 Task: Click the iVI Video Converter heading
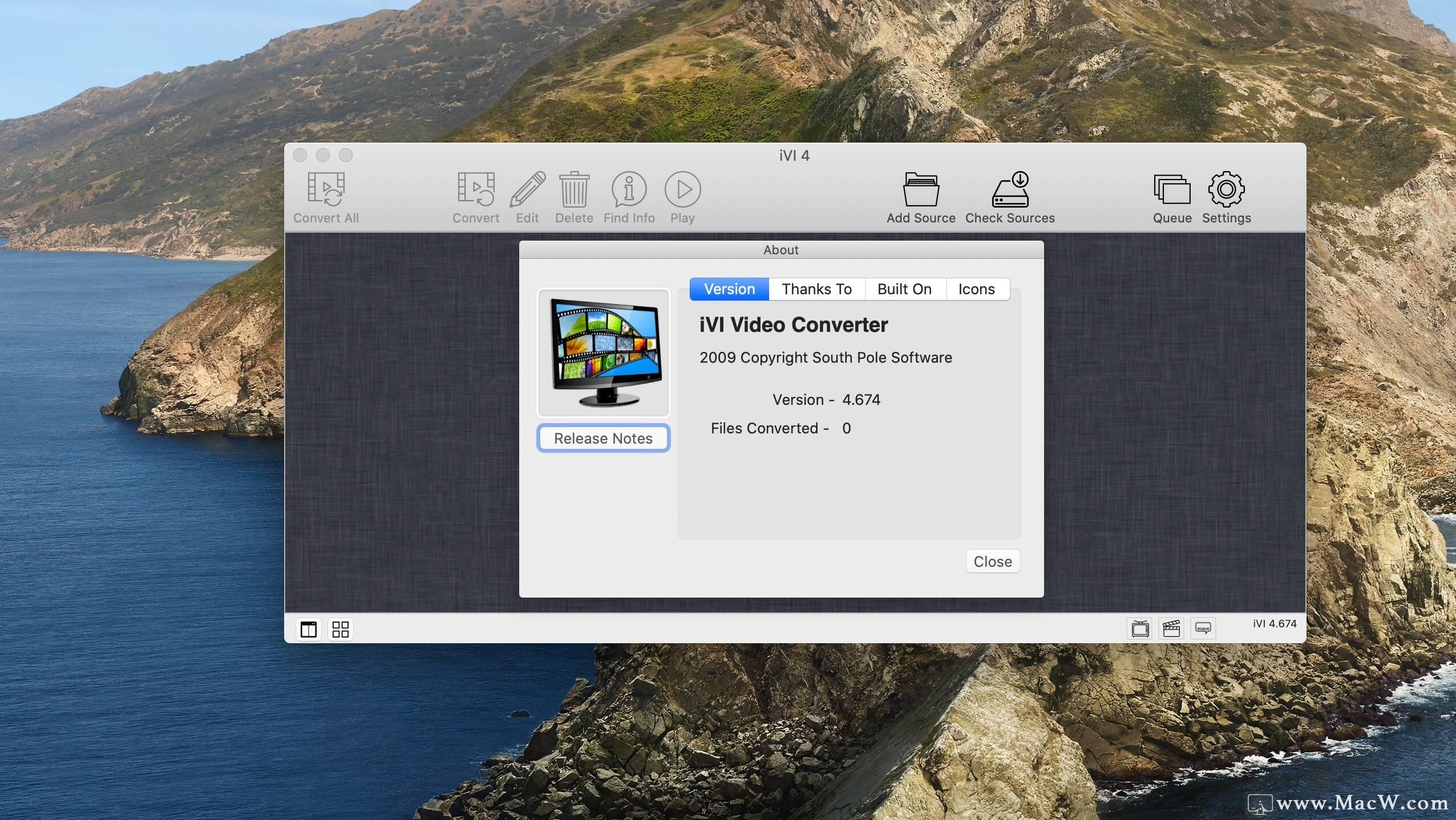(794, 325)
